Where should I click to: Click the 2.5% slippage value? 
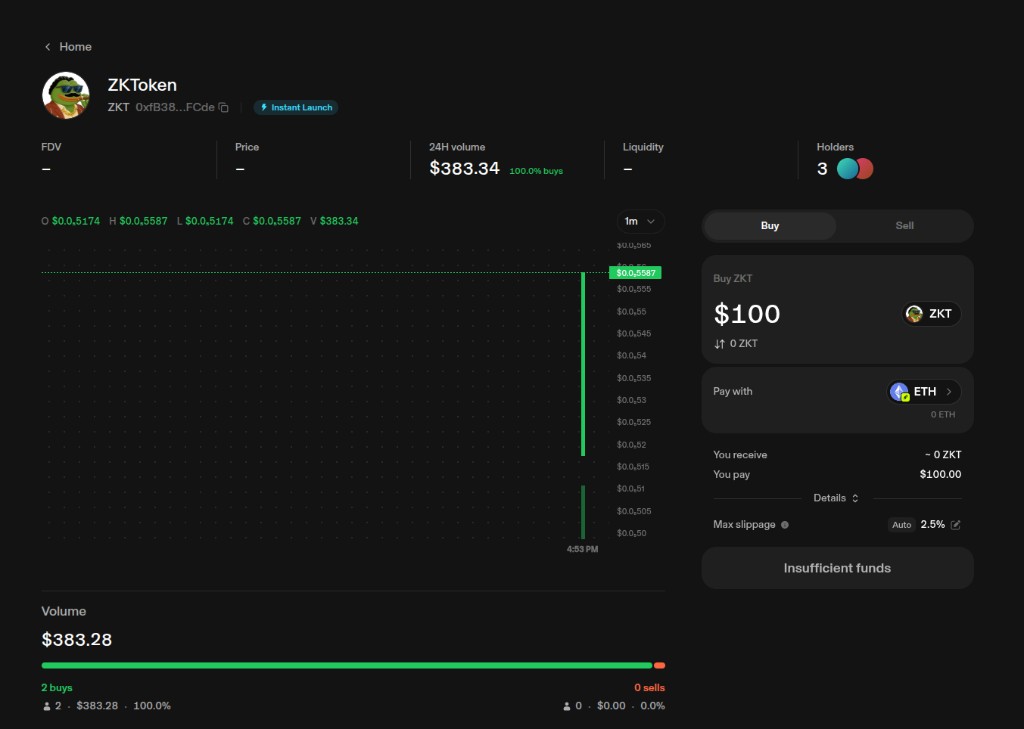click(x=933, y=525)
